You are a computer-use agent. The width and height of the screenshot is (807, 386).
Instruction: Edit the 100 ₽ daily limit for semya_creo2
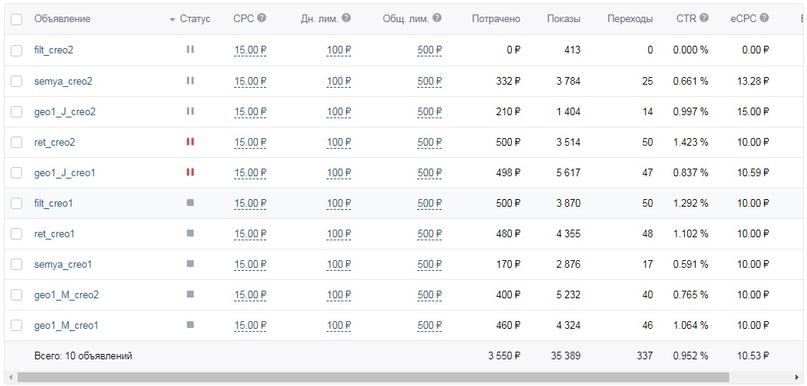[x=339, y=81]
